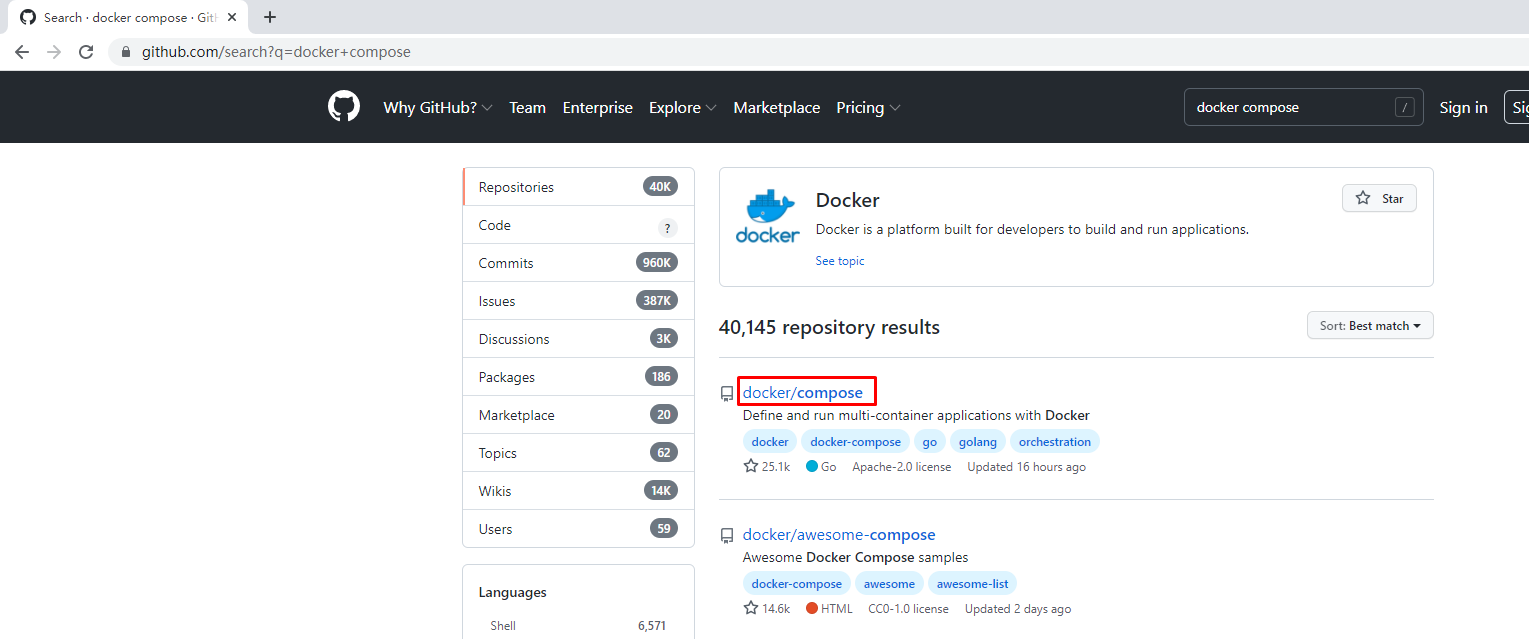Switch to the Issues results category
The image size is (1529, 639).
(x=497, y=301)
